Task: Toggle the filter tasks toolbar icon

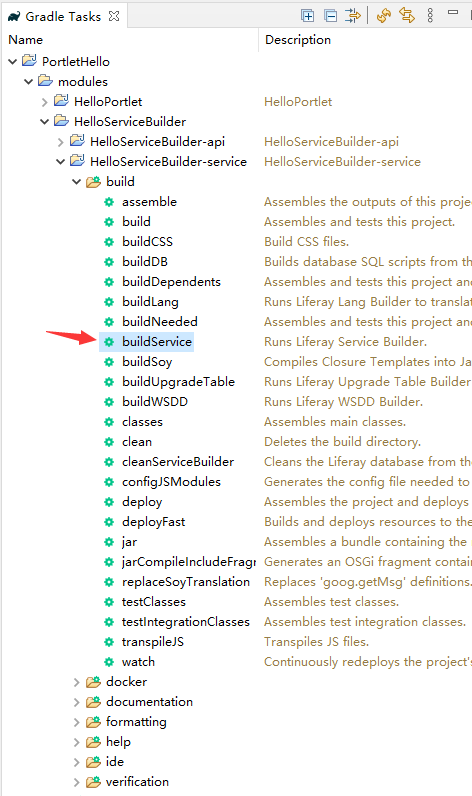Action: pyautogui.click(x=353, y=16)
